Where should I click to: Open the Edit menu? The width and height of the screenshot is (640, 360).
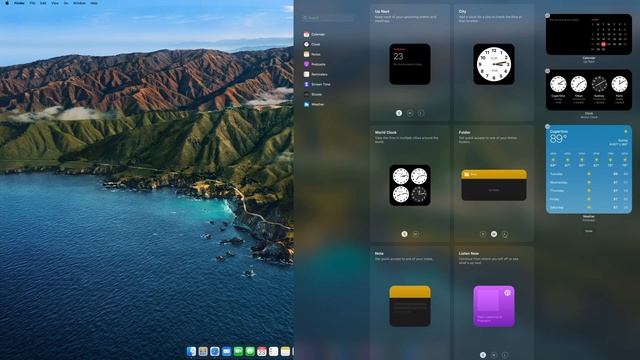click(43, 3)
